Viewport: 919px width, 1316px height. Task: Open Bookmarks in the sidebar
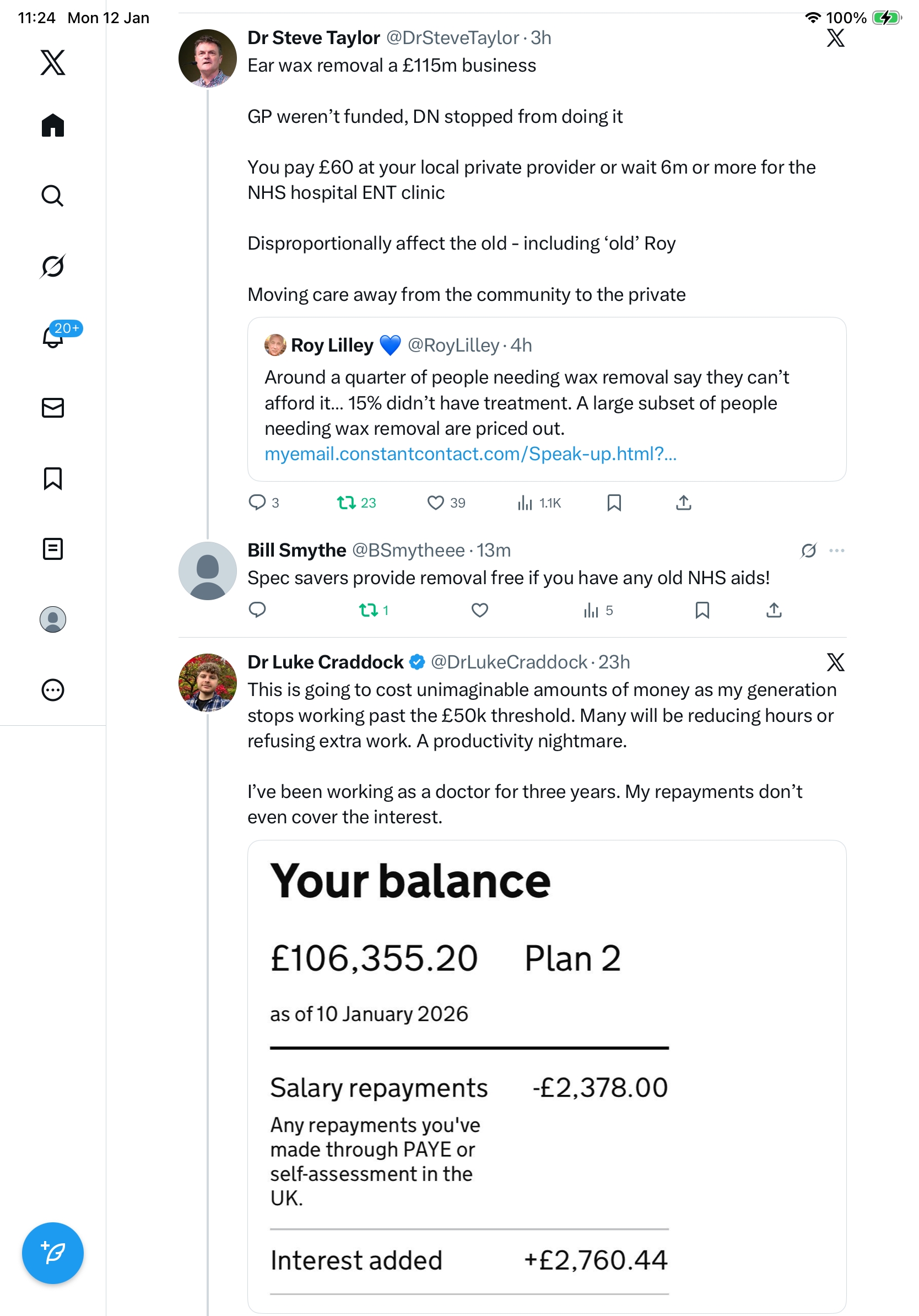(53, 478)
